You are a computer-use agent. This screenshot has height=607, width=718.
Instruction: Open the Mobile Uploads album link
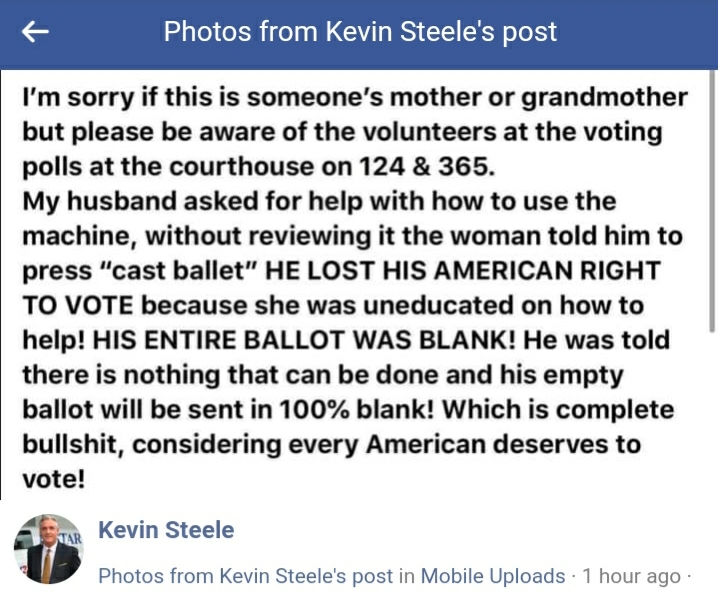point(492,576)
